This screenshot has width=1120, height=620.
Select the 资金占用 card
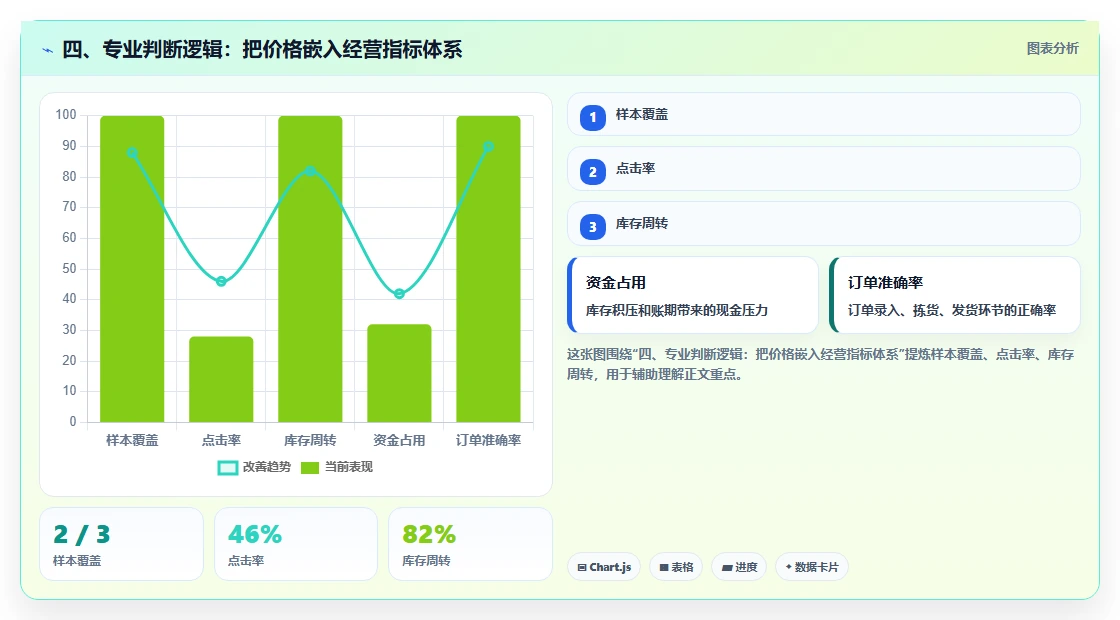click(x=692, y=295)
